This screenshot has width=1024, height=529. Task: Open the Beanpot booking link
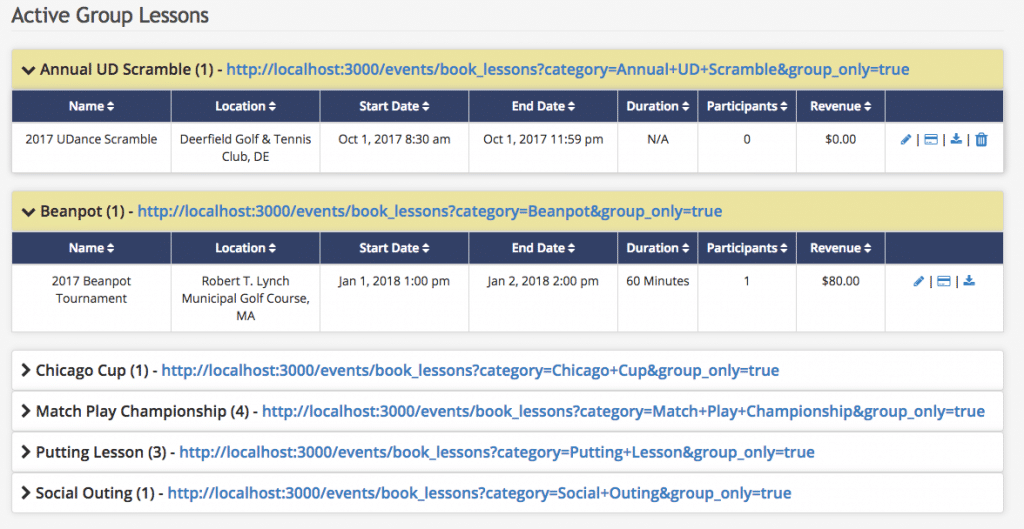(x=430, y=211)
